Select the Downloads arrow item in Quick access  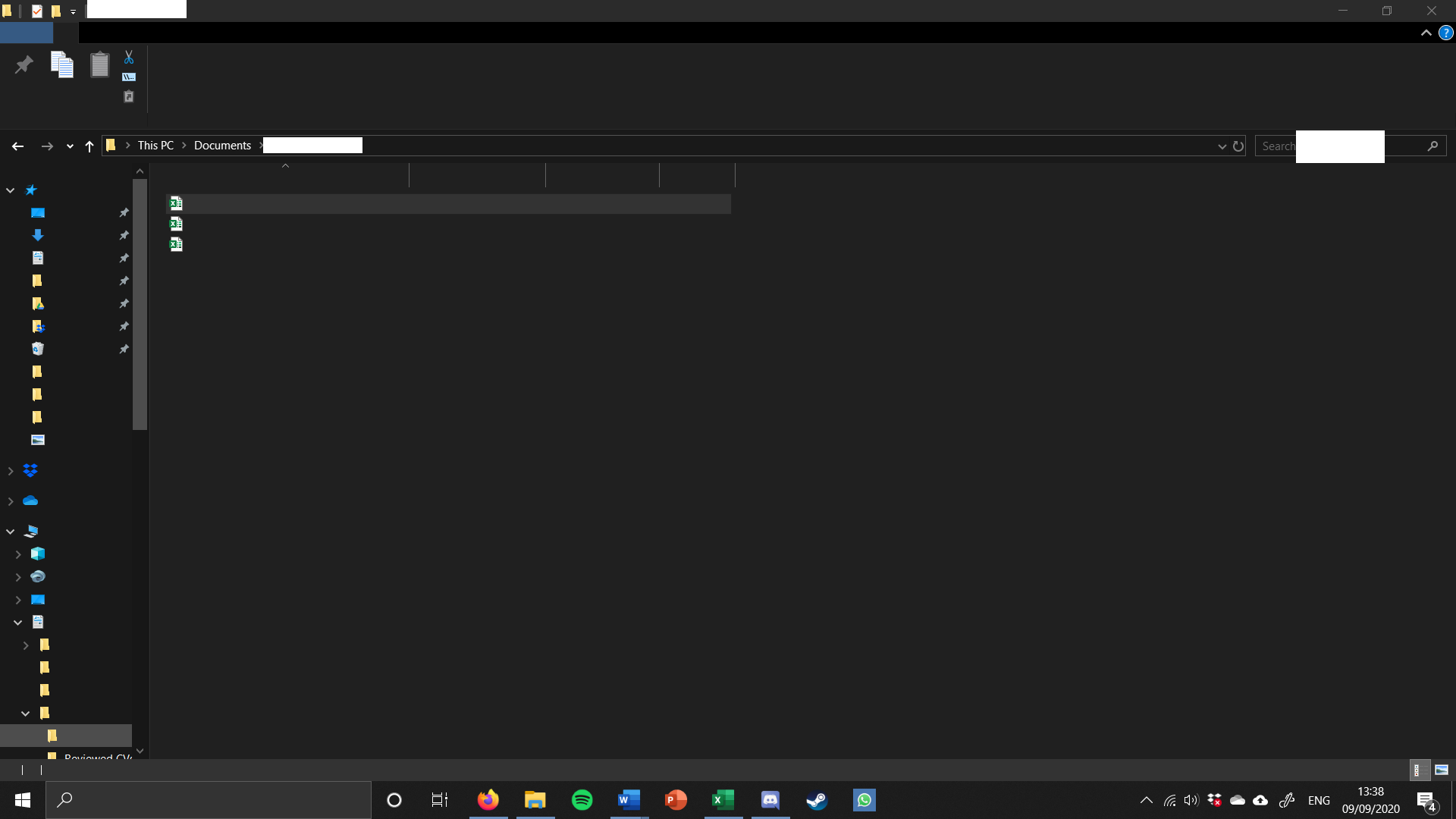[x=38, y=235]
